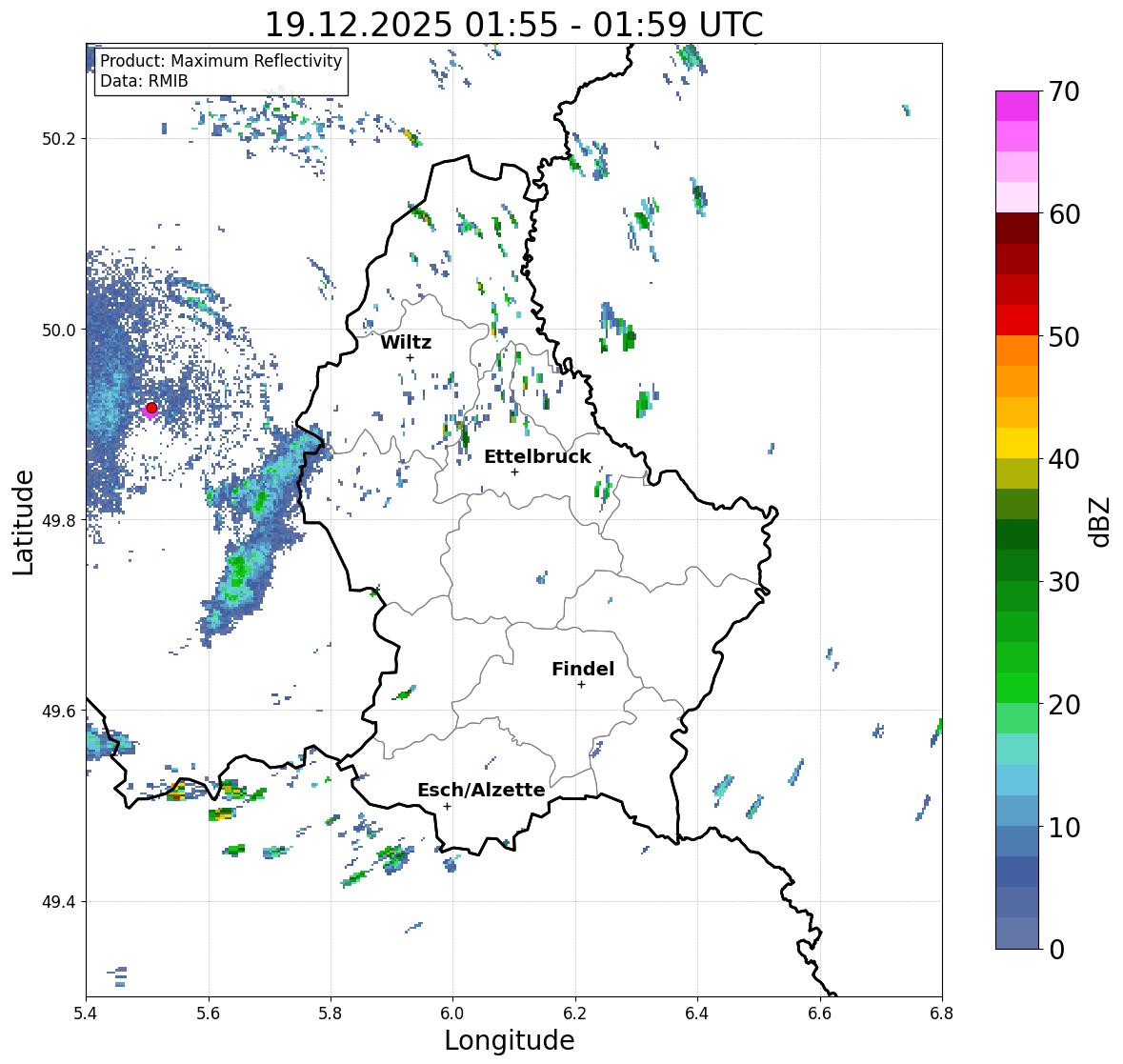Click the 49.6 latitude tick label

(x=59, y=711)
